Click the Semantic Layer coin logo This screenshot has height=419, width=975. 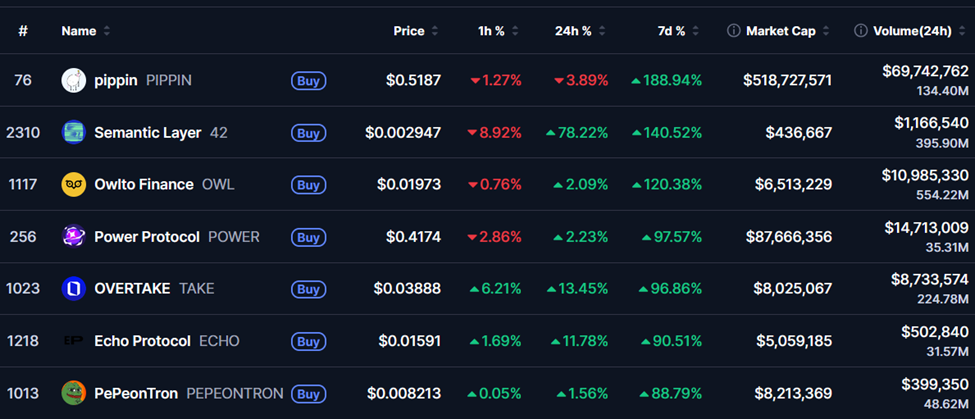[x=74, y=132]
